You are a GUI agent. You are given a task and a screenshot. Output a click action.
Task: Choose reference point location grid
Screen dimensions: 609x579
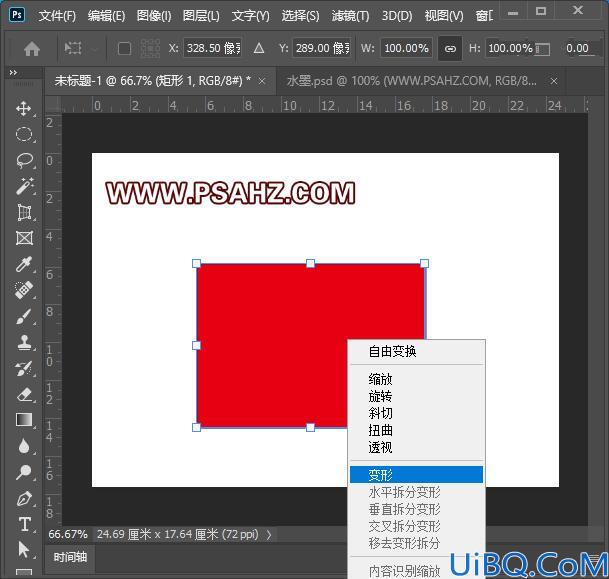coord(150,49)
